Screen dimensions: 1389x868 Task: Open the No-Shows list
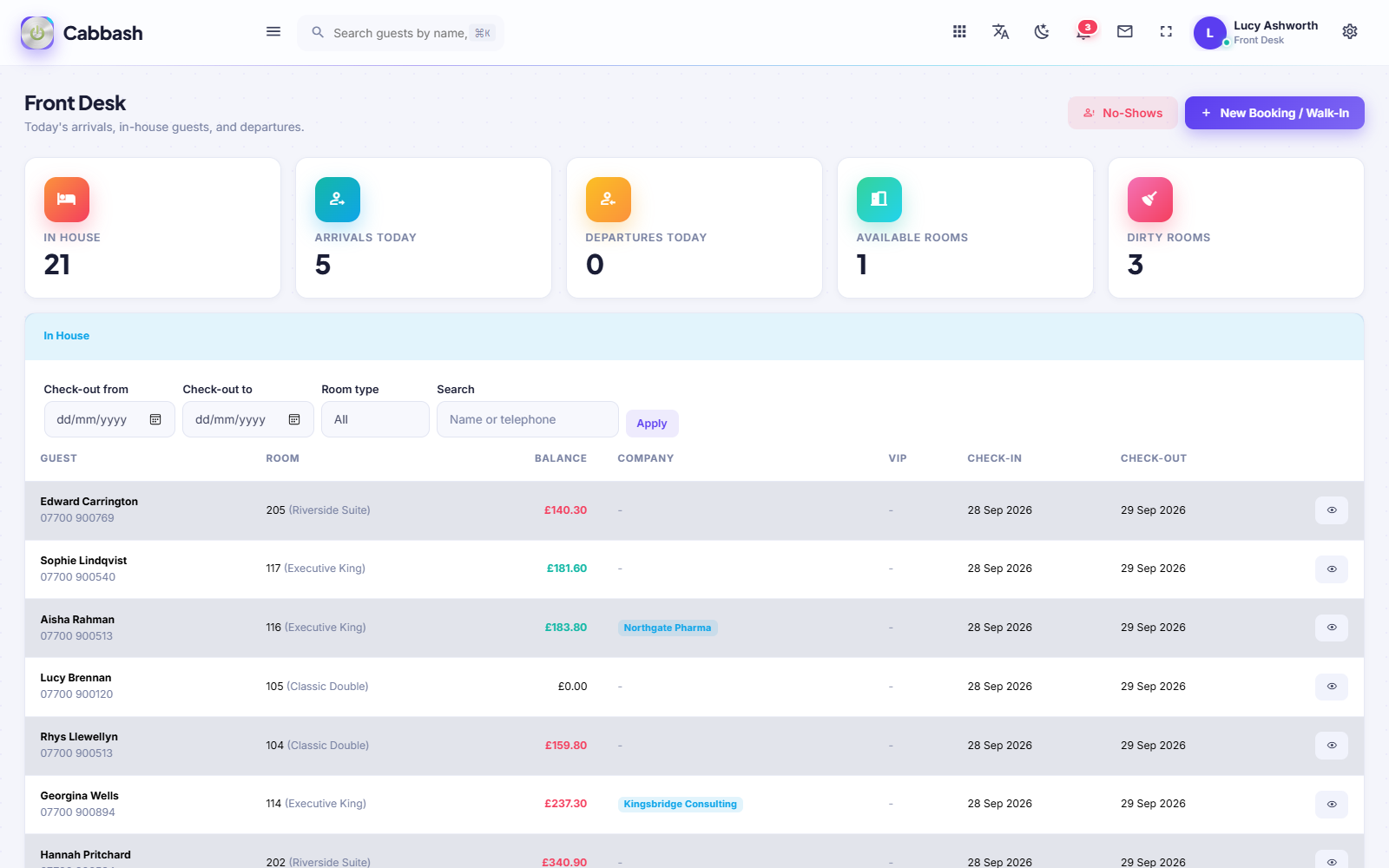(x=1122, y=113)
